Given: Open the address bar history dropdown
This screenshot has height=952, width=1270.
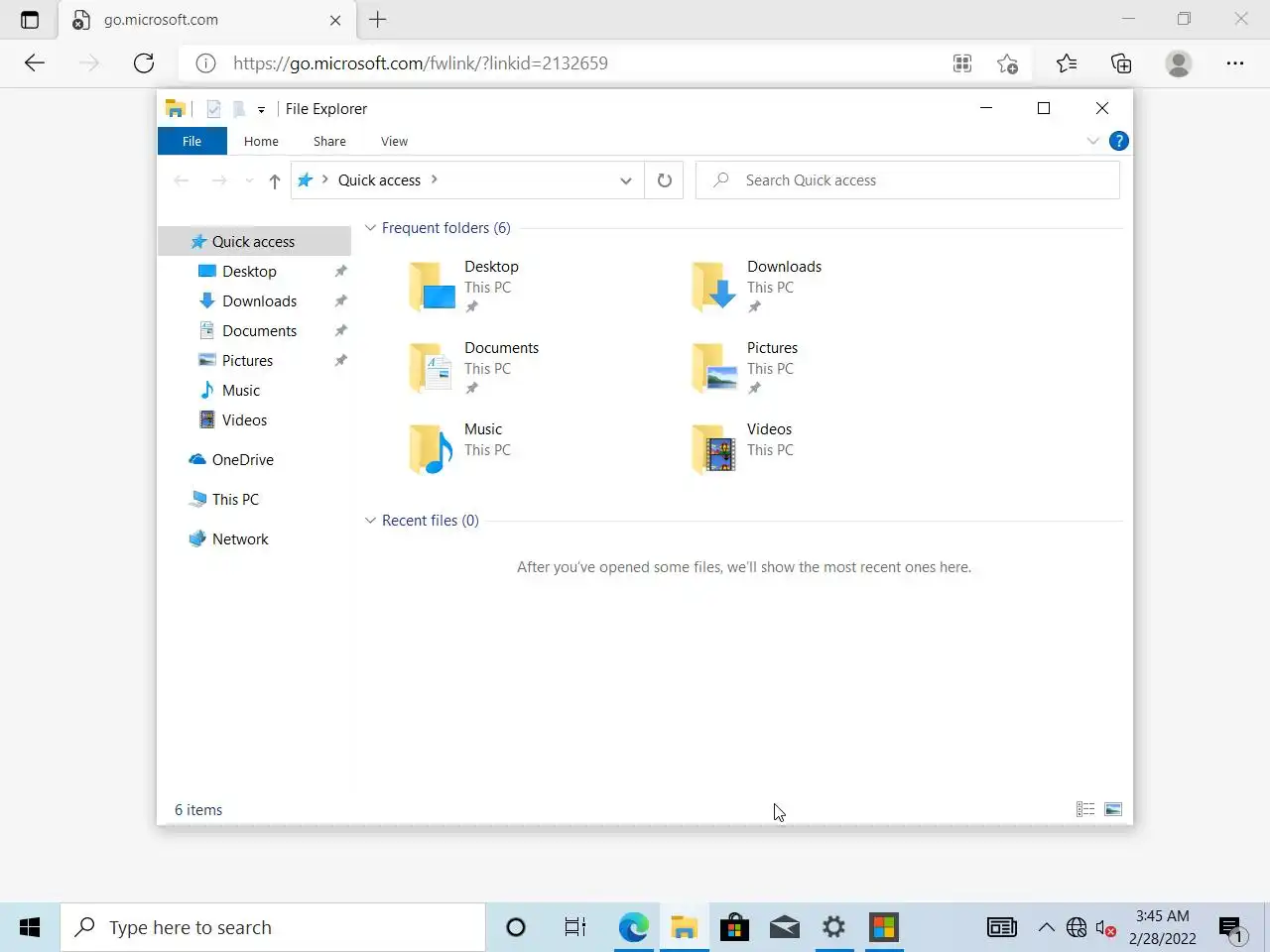Looking at the screenshot, I should 625,180.
